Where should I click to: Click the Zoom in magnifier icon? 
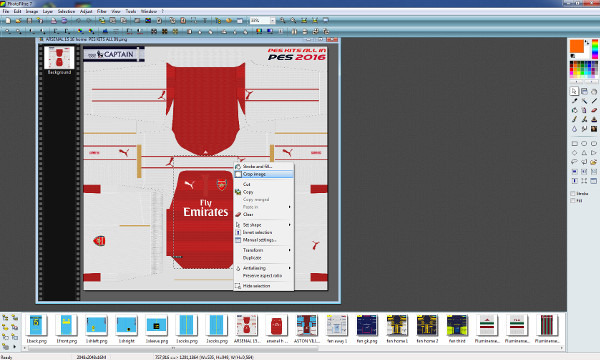click(282, 21)
